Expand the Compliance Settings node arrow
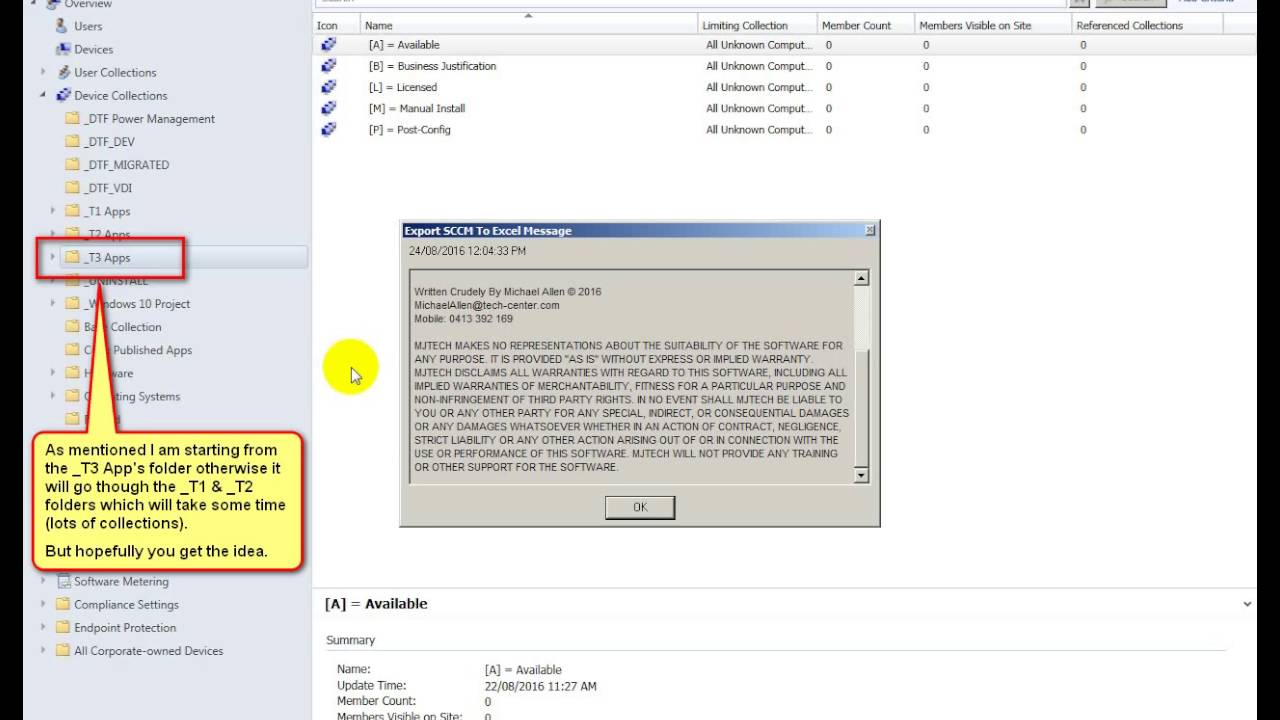Viewport: 1280px width, 720px height. point(43,604)
